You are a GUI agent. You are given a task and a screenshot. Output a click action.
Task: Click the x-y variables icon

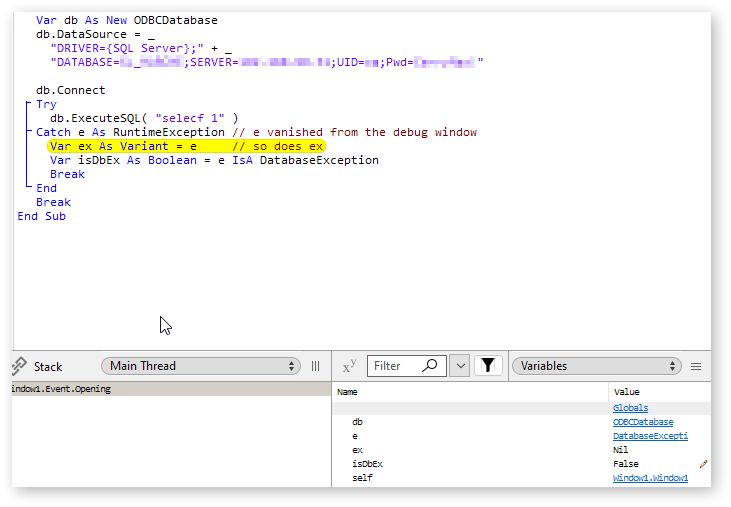coord(349,366)
